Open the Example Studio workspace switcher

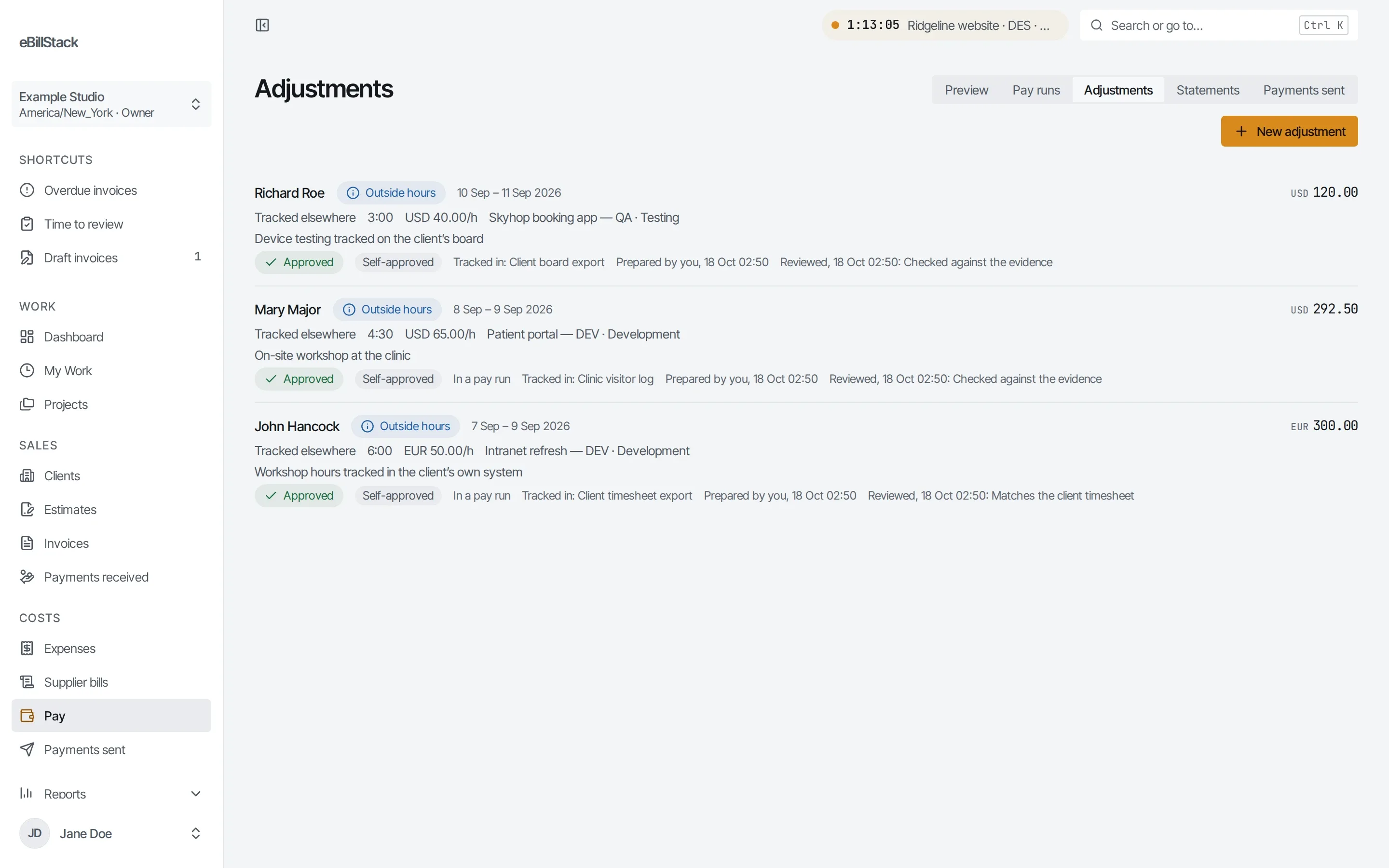[x=111, y=104]
